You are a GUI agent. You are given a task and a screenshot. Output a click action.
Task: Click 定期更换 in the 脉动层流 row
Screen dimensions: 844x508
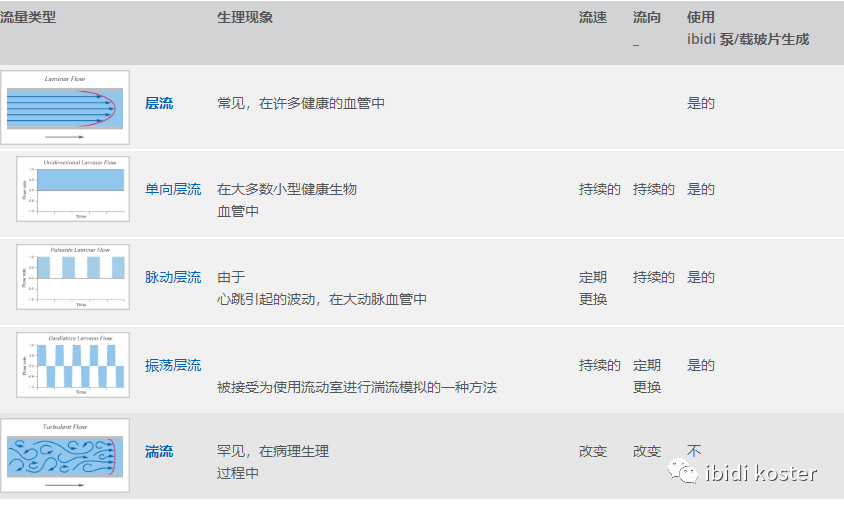[x=593, y=288]
